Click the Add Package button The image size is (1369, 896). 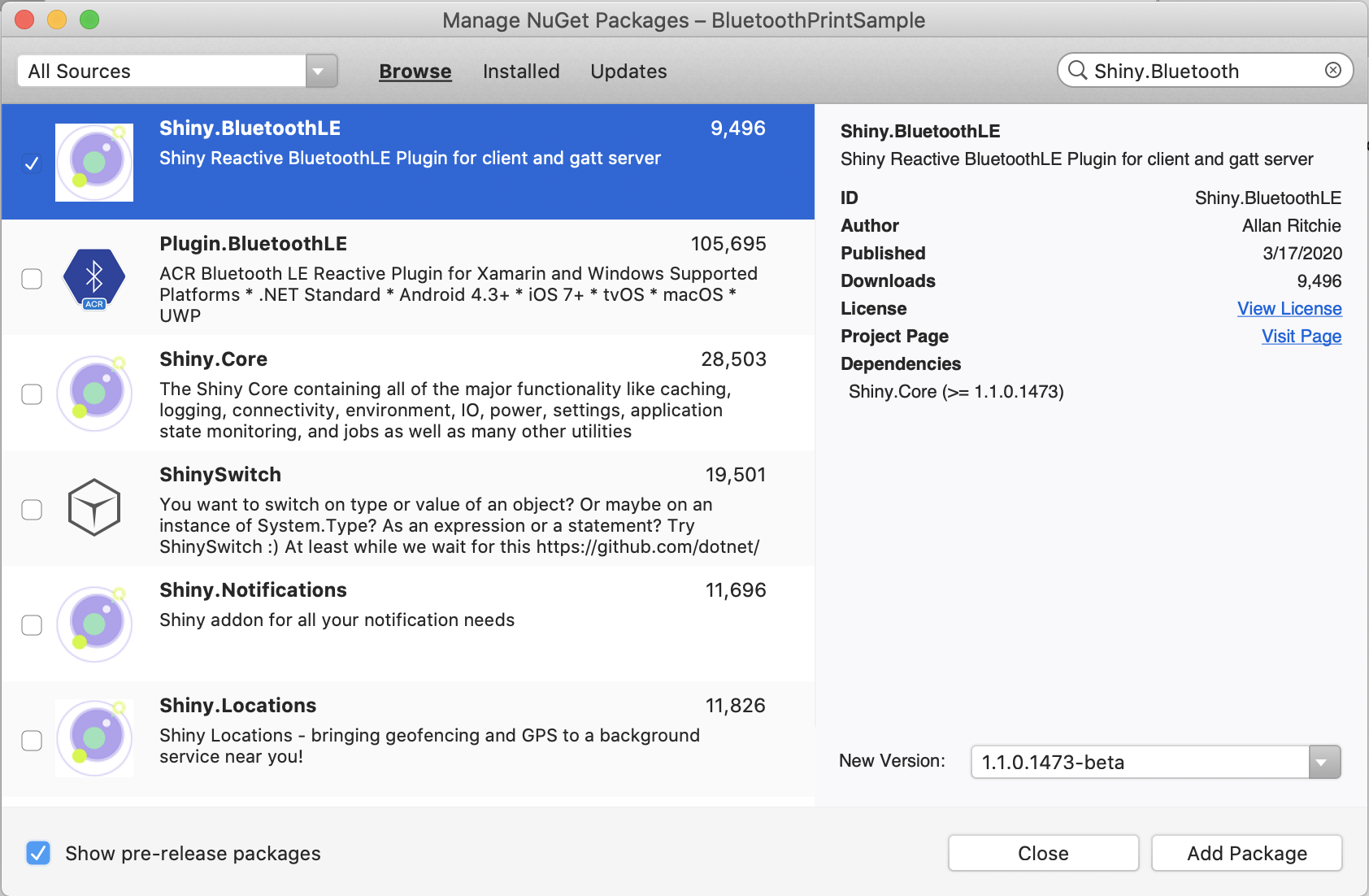point(1247,853)
